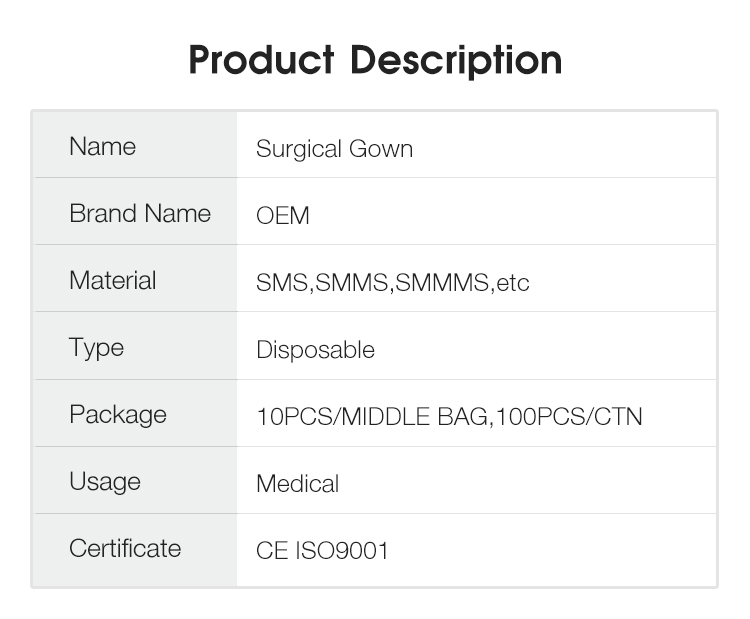Select the Usage label cell

tap(136, 480)
